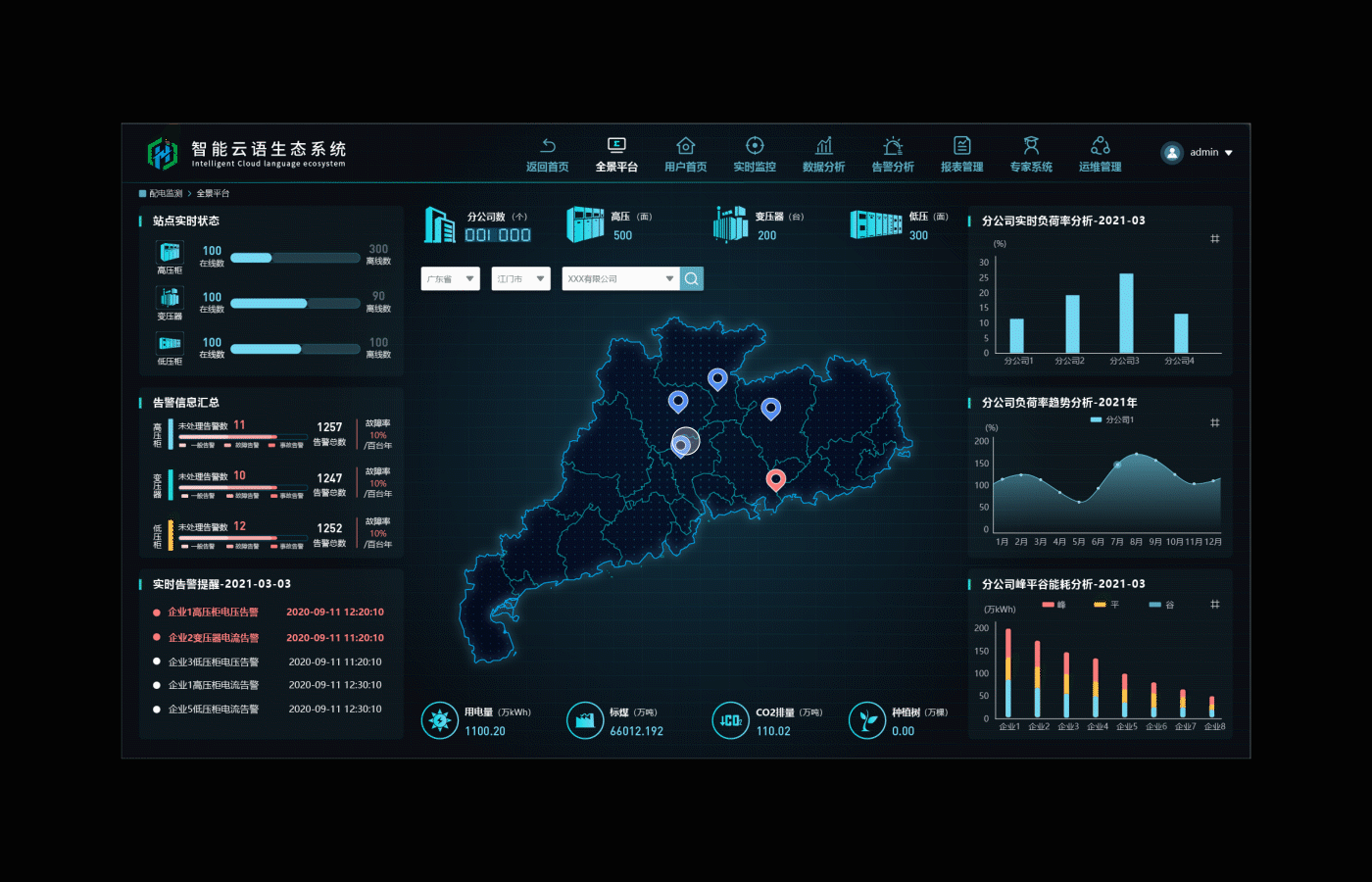Click the 分公司3 bar in load chart
The height and width of the screenshot is (882, 1372).
1126,313
